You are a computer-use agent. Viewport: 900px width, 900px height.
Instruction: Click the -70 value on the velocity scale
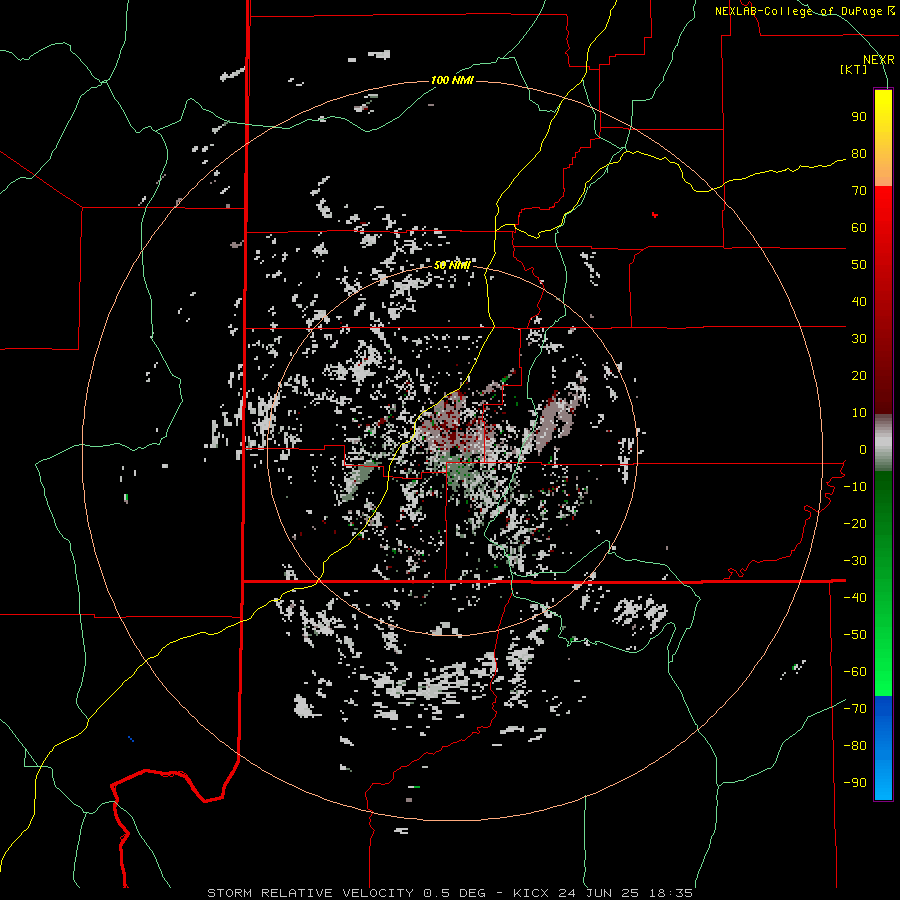[855, 709]
